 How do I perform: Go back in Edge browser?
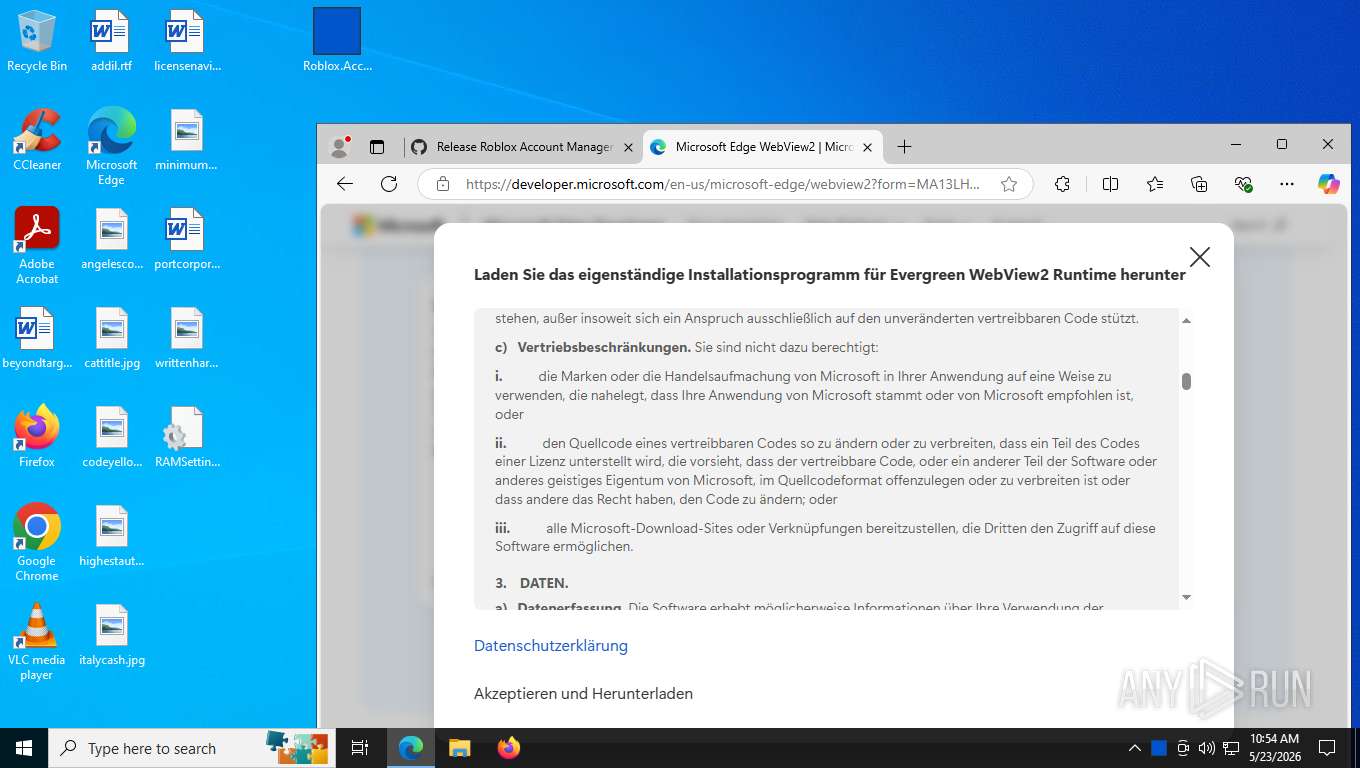345,184
